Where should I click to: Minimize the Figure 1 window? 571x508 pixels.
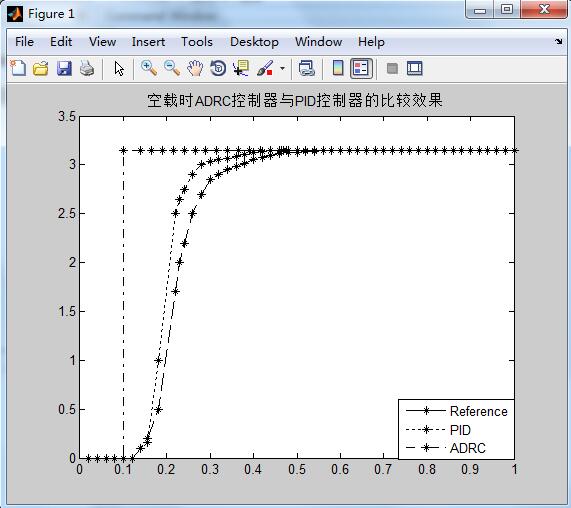[480, 9]
